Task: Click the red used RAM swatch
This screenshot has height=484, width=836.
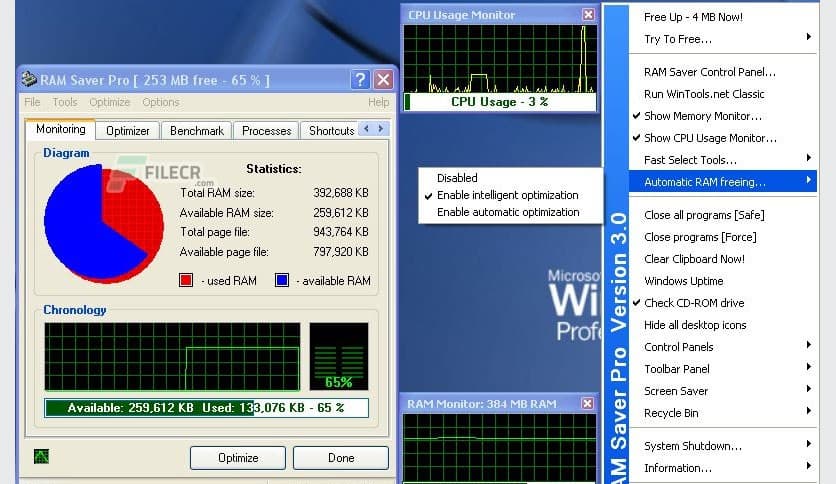Action: [x=186, y=280]
